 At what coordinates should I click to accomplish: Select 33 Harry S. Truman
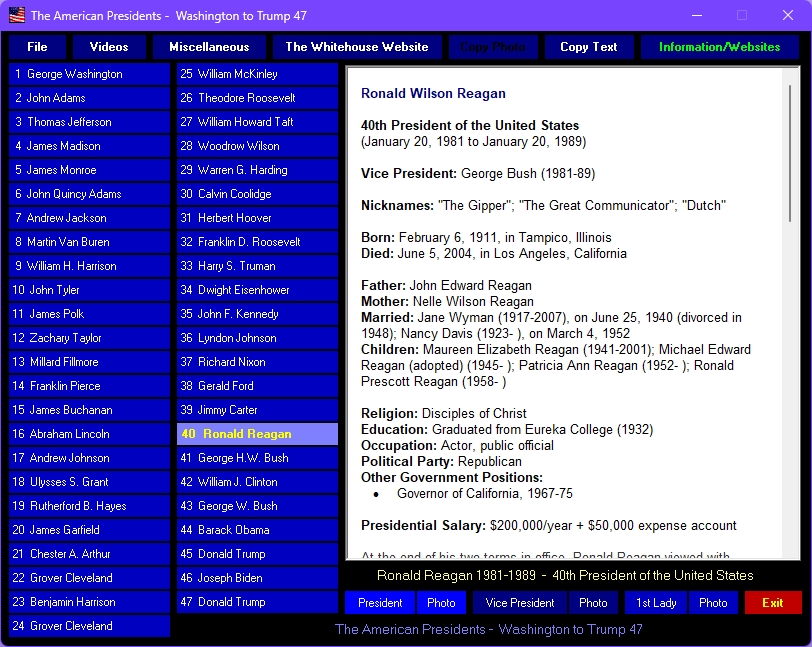[x=257, y=266]
